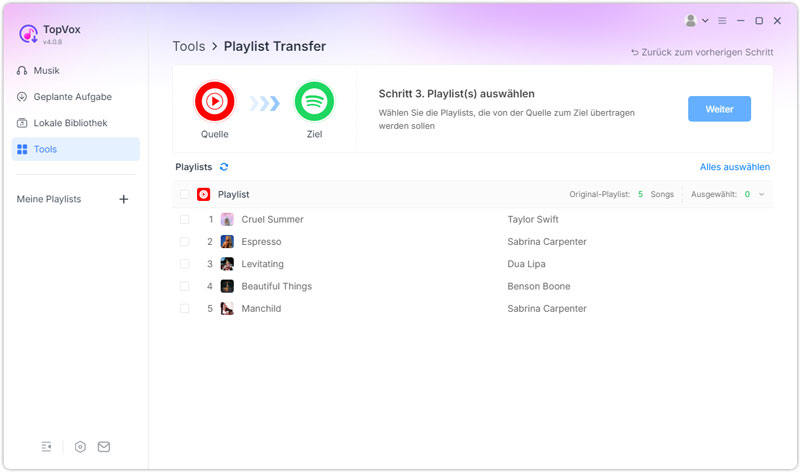Click the Musik headphones icon

22,70
